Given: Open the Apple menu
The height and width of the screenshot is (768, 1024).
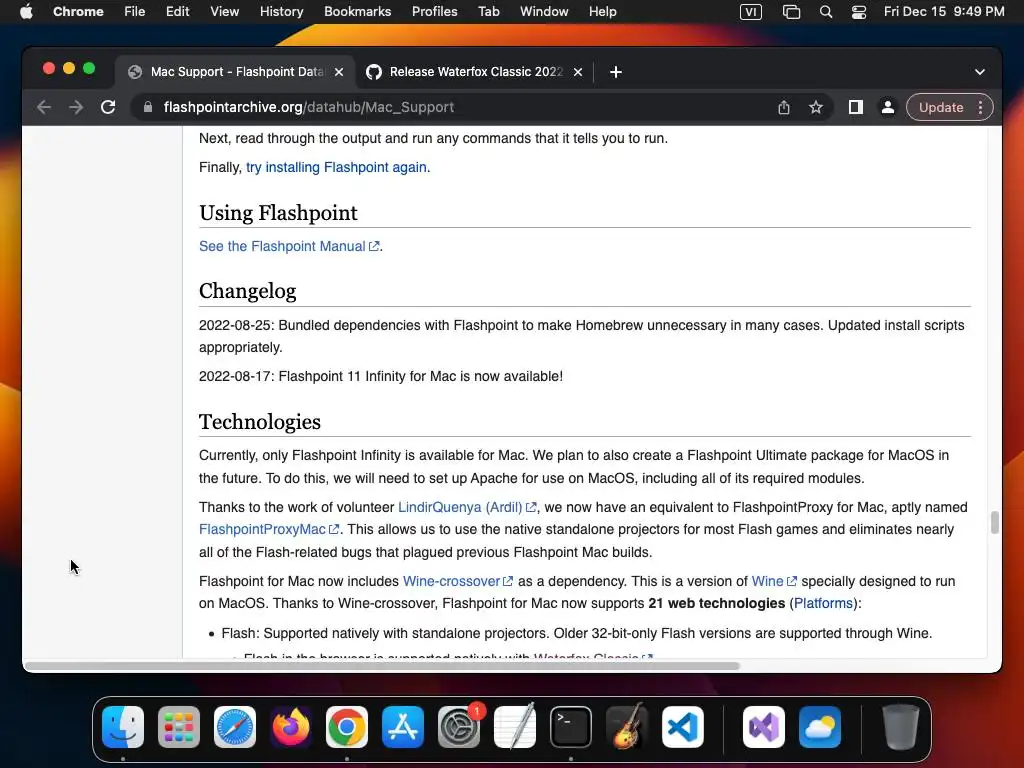Looking at the screenshot, I should tap(26, 12).
